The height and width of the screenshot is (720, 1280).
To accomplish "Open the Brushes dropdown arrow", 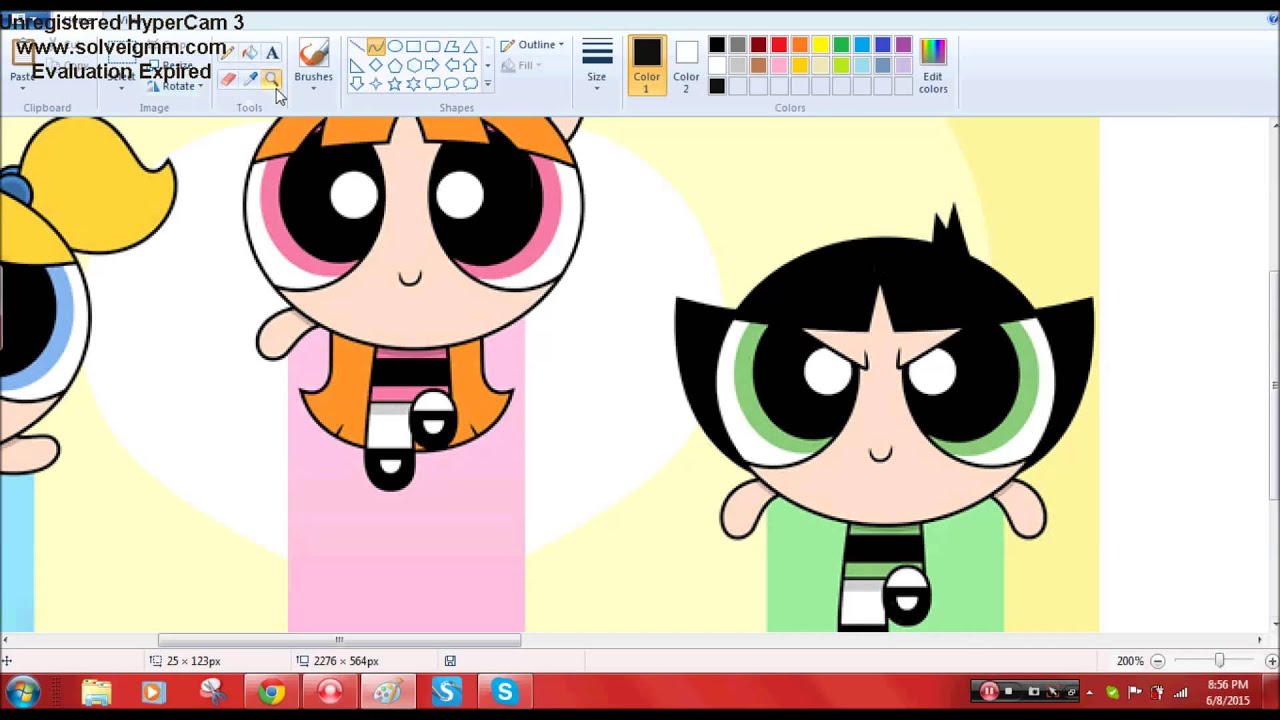I will [x=313, y=88].
